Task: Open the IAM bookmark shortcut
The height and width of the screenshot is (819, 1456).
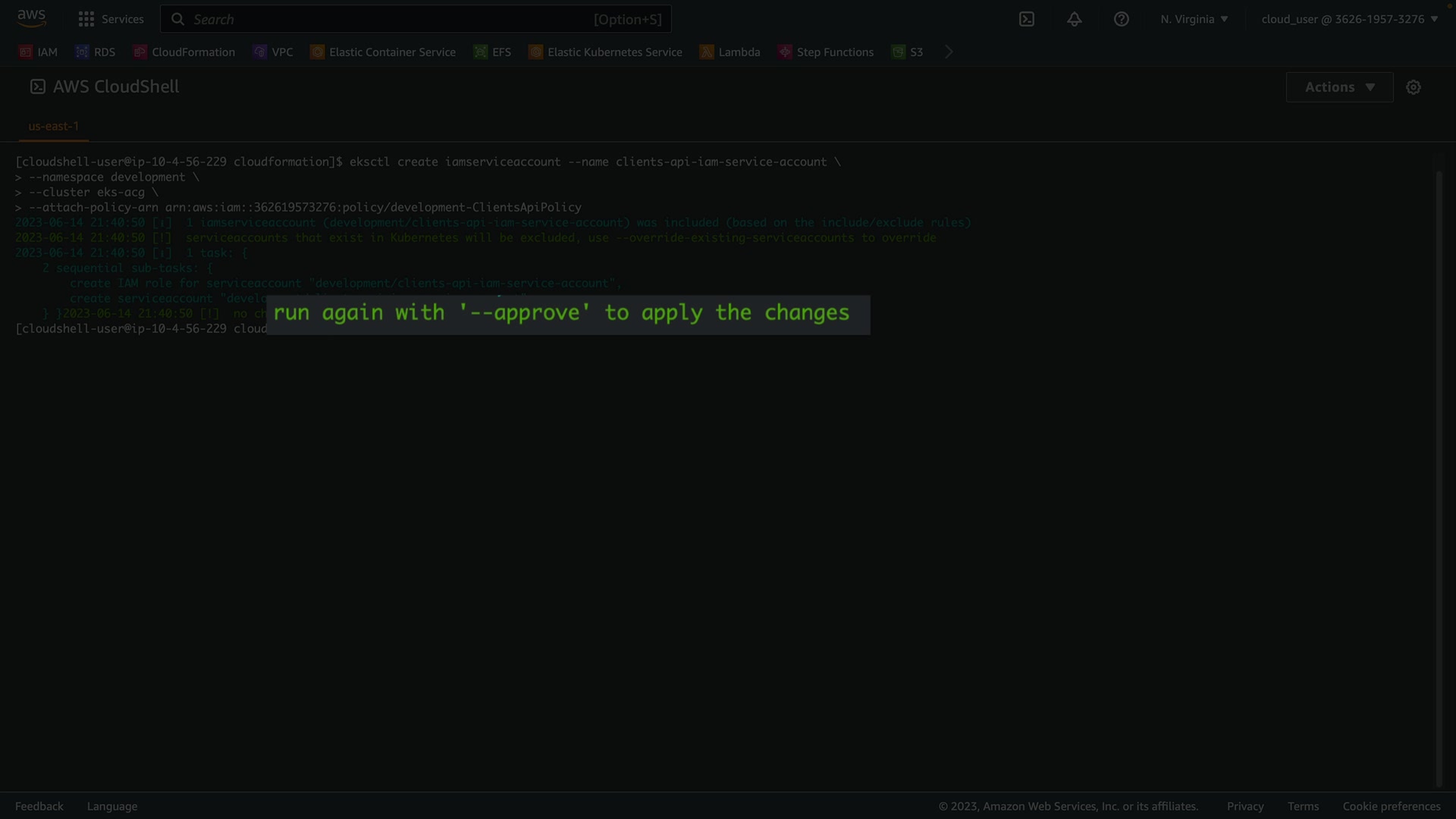Action: coord(38,52)
